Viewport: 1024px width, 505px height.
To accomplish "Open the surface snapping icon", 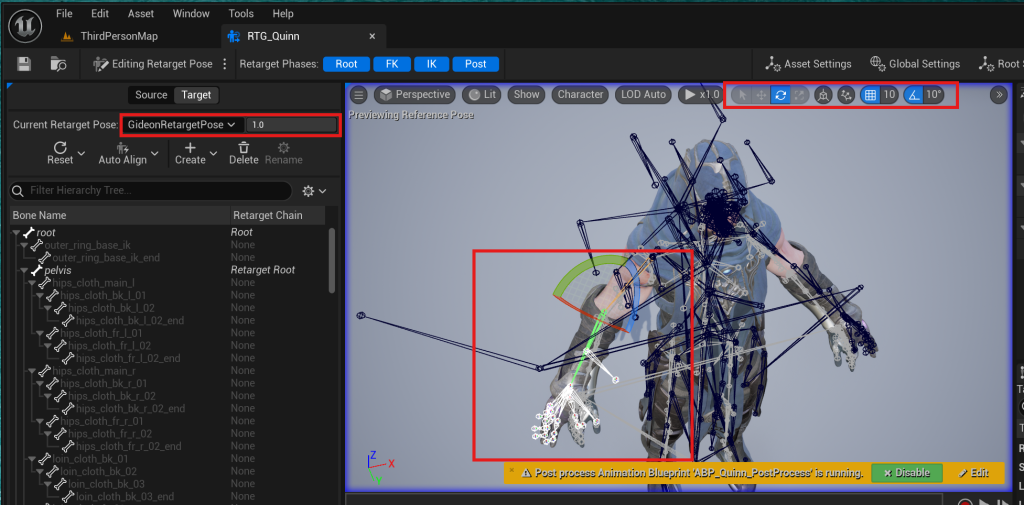I will pos(846,95).
